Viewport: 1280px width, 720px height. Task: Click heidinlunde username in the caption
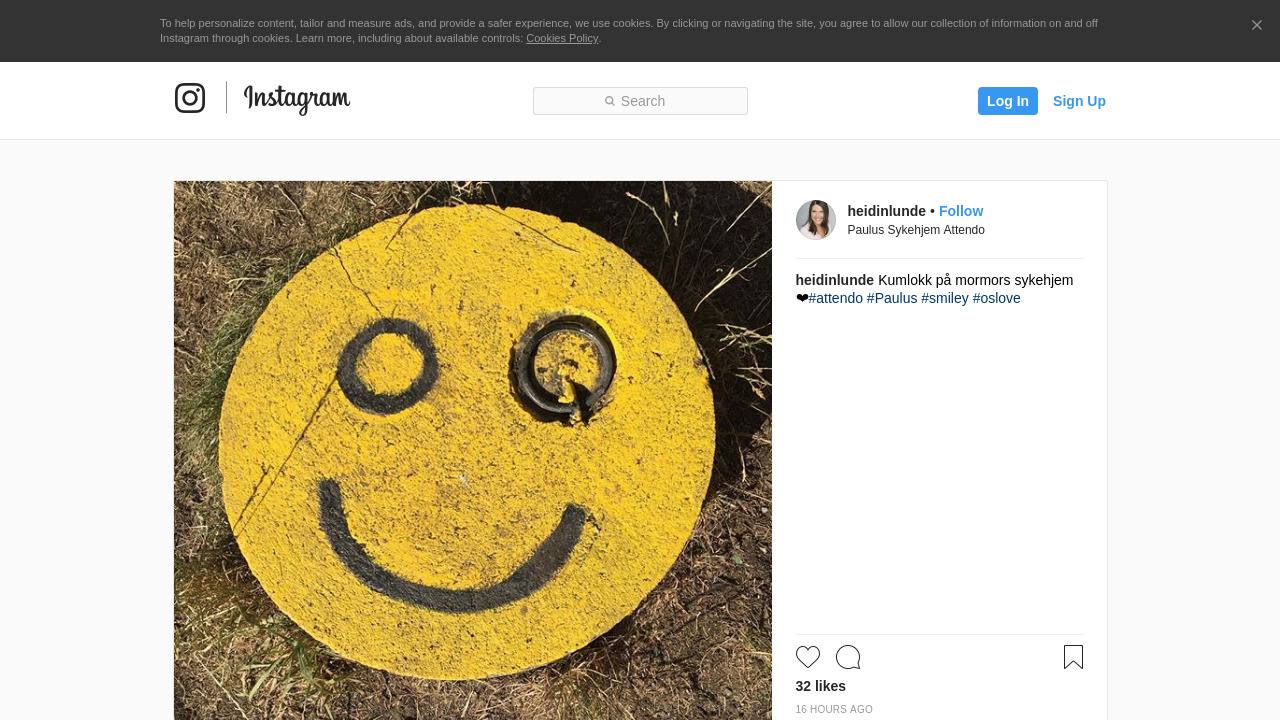[835, 280]
